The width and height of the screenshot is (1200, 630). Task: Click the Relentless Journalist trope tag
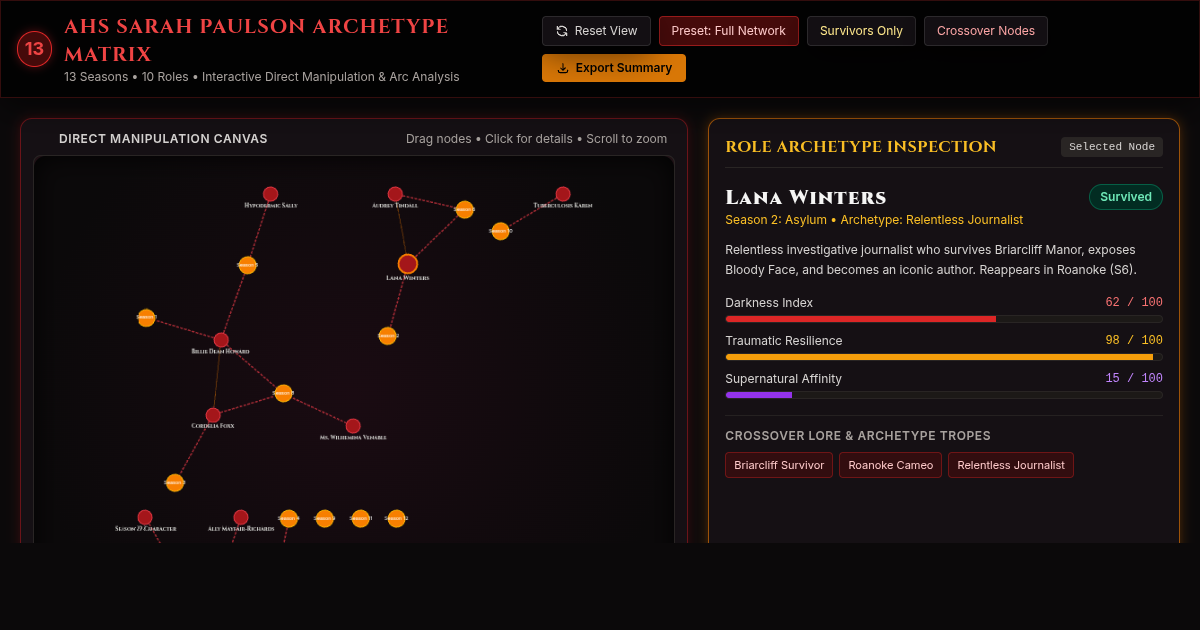(1011, 465)
